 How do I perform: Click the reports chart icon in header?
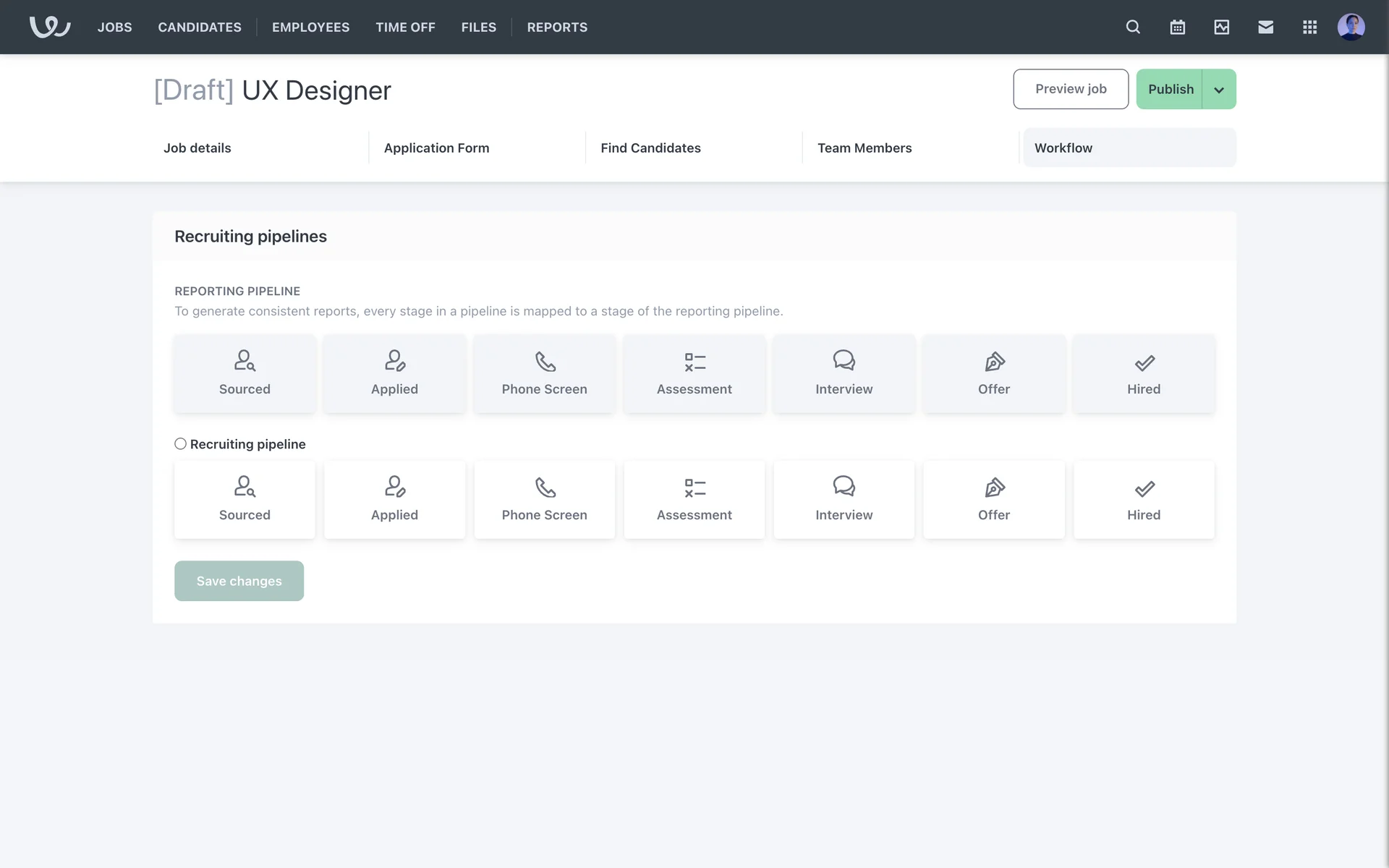(1221, 27)
